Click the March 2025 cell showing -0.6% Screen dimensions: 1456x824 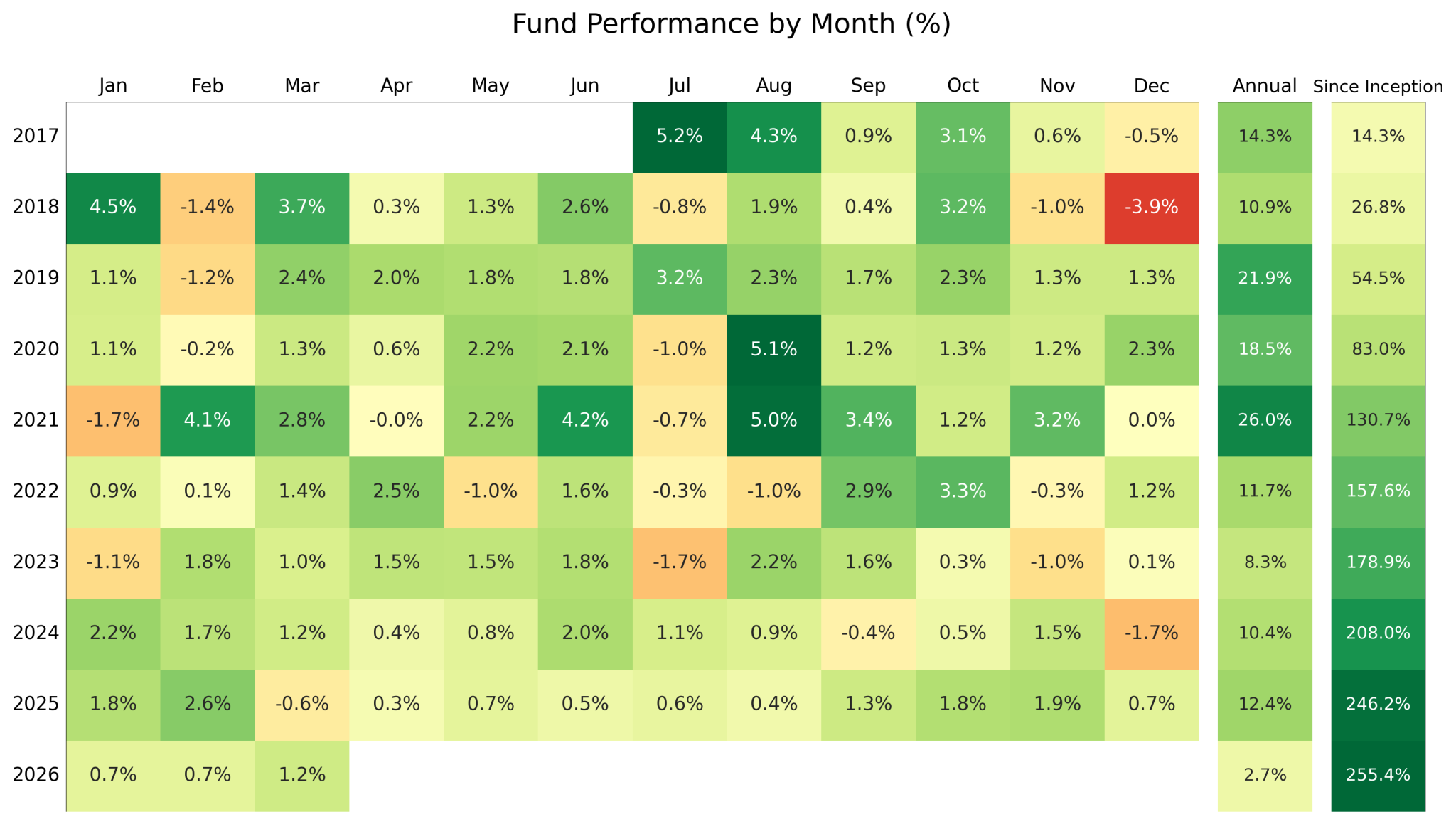coord(301,705)
